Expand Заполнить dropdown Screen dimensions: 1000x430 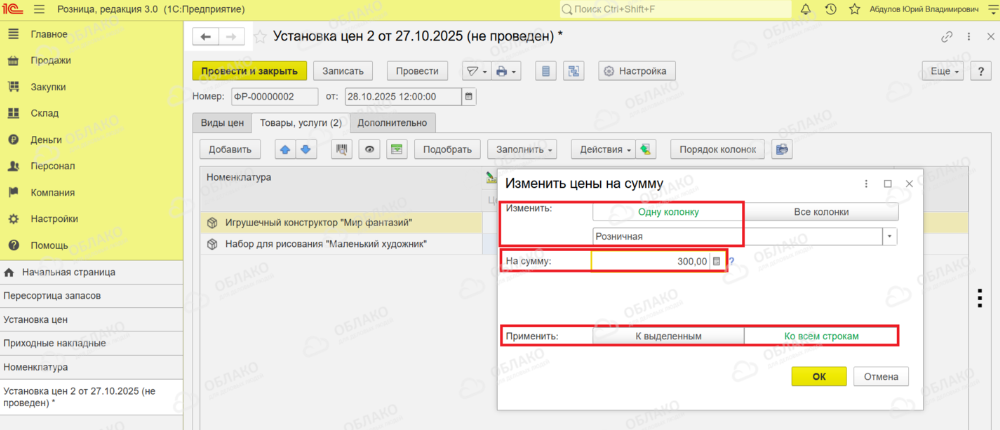point(522,149)
